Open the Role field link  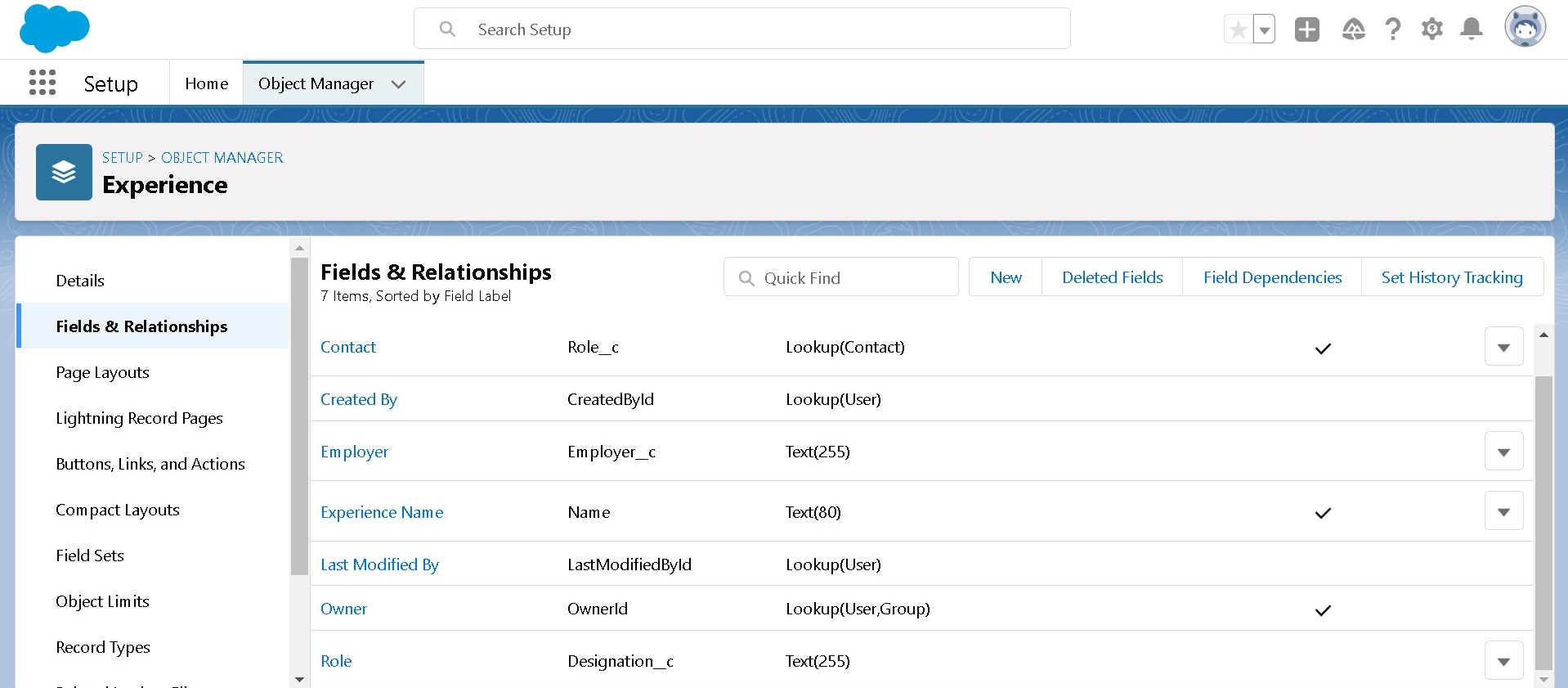[x=336, y=661]
